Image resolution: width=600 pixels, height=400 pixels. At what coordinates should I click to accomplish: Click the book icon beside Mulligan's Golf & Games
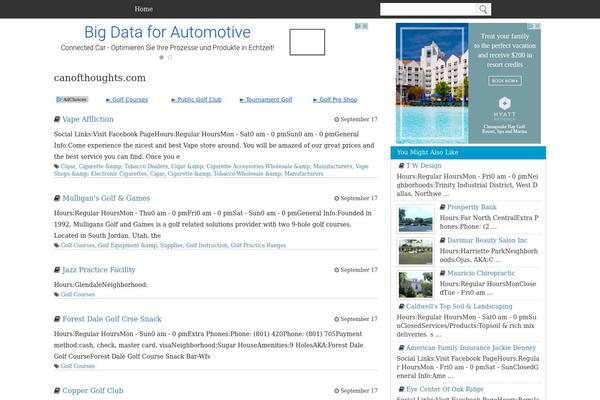(x=57, y=198)
